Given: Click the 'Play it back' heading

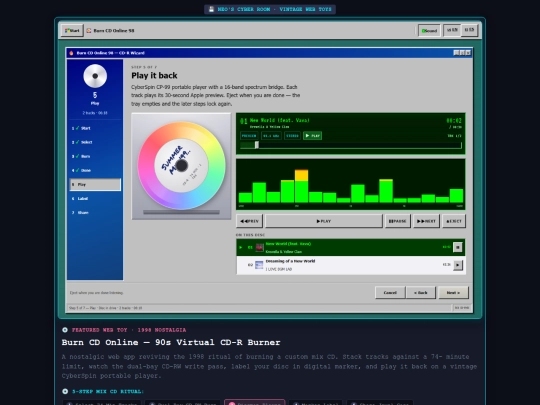Looking at the screenshot, I should click(154, 75).
